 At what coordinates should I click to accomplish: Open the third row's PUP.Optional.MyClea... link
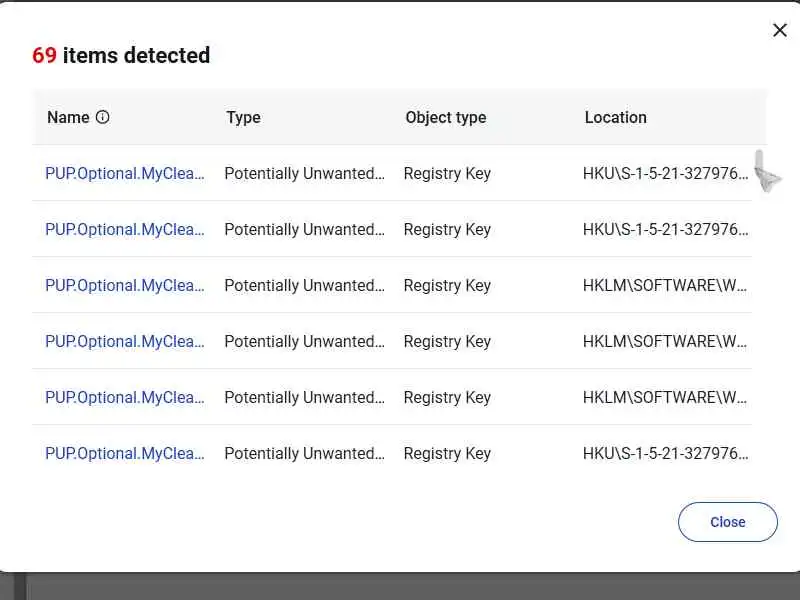(x=125, y=285)
